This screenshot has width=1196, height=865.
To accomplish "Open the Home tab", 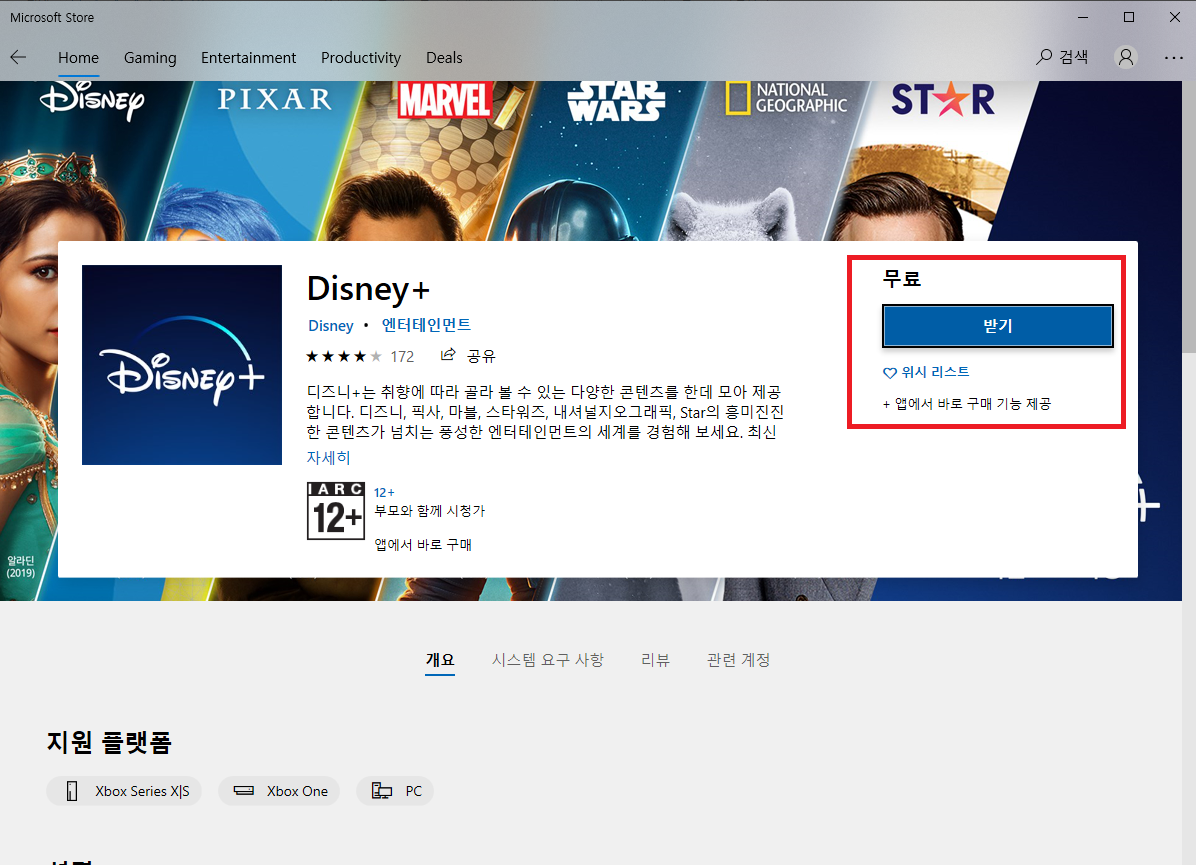I will (x=79, y=58).
